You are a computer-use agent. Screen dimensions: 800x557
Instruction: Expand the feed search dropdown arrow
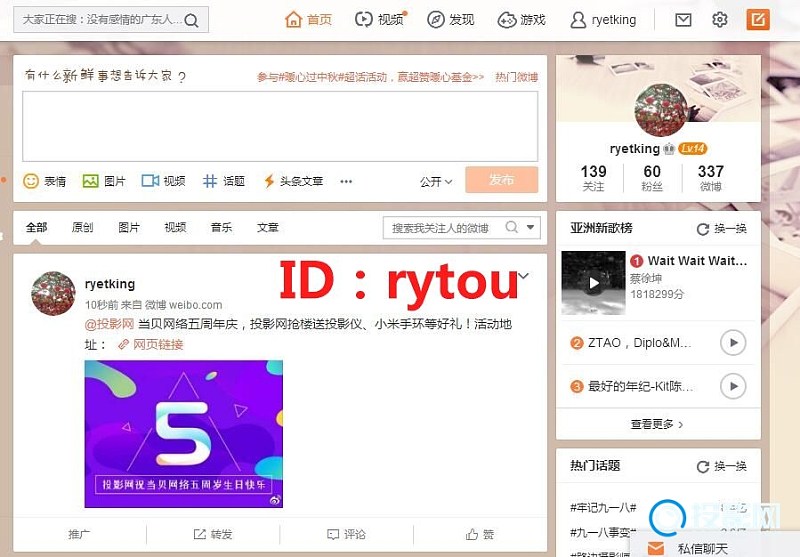pyautogui.click(x=531, y=227)
